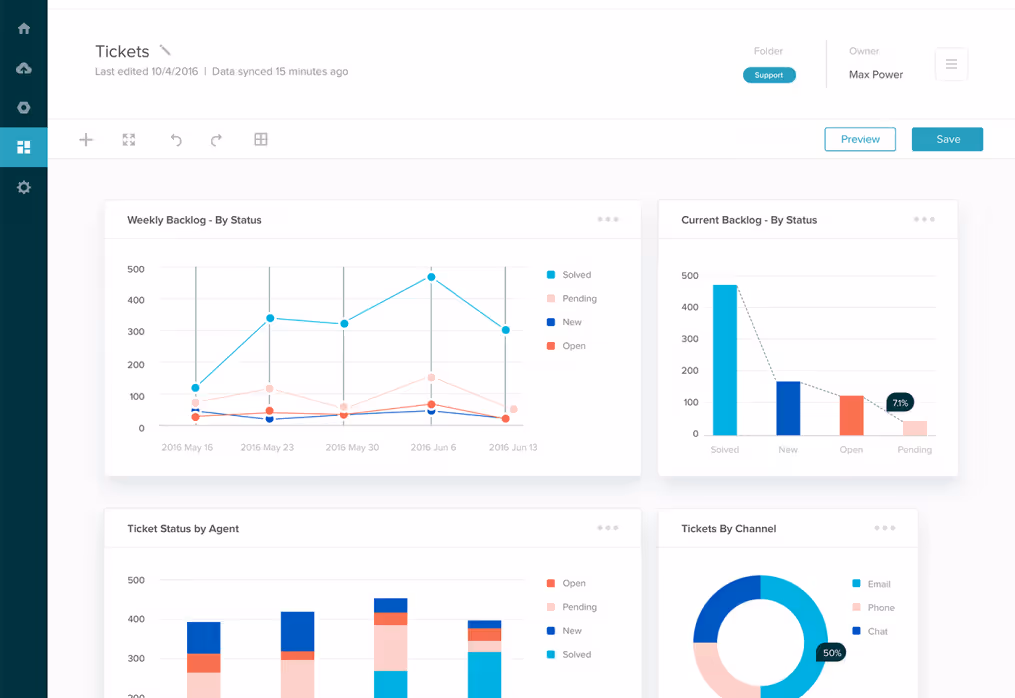Toggle New legend in Weekly Backlog
The height and width of the screenshot is (698, 1015).
coord(564,322)
